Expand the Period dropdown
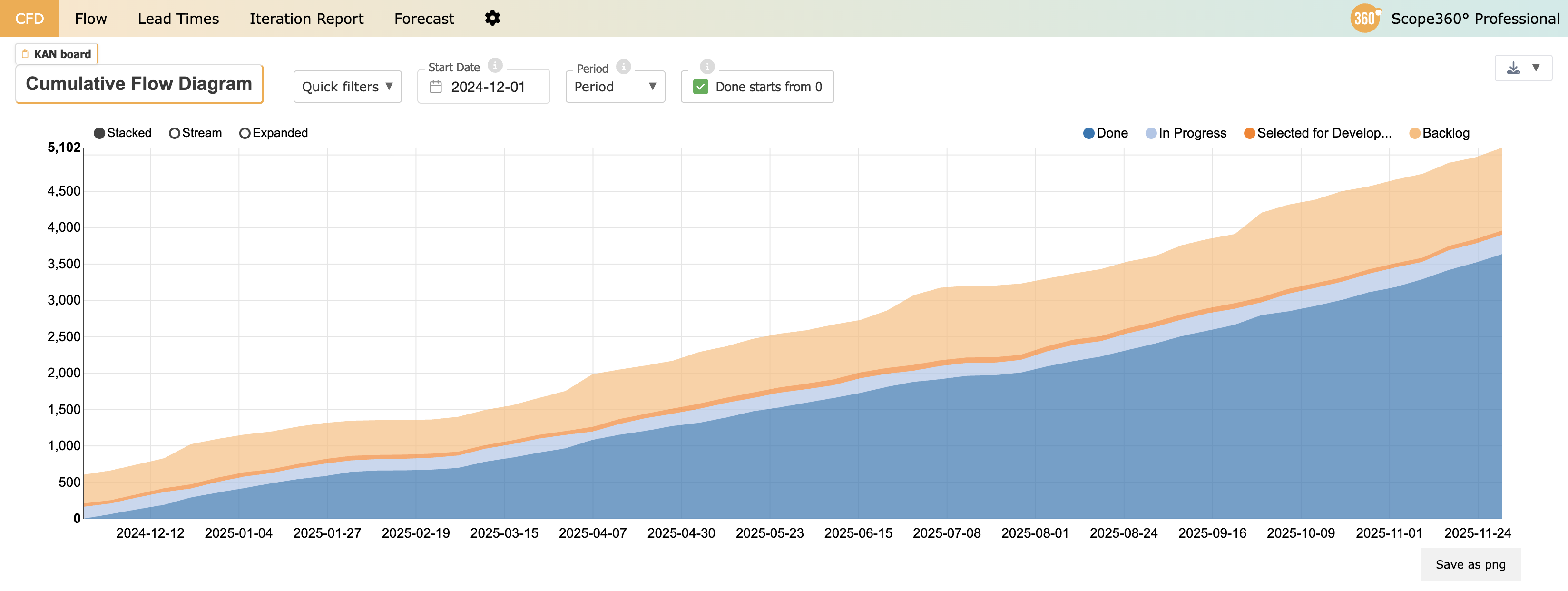This screenshot has height=591, width=1568. tap(615, 87)
